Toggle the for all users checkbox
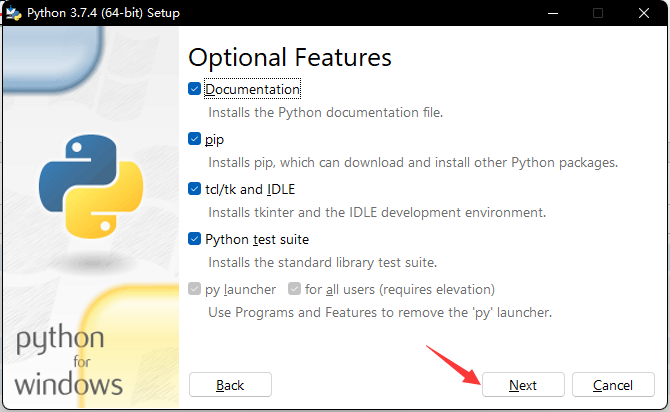The image size is (670, 412). 295,289
